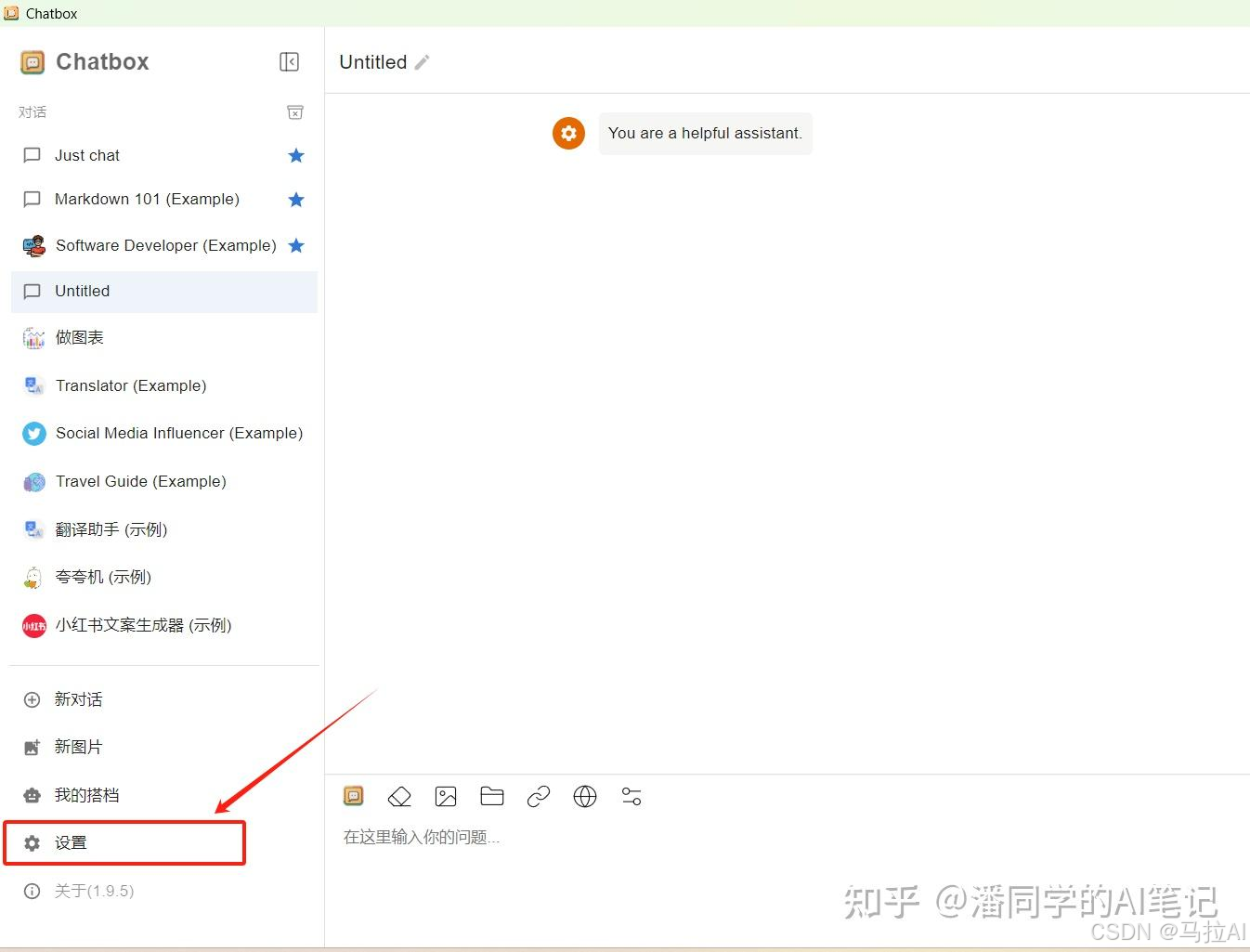Open 夸夸机 (示例) conversation

pos(164,577)
